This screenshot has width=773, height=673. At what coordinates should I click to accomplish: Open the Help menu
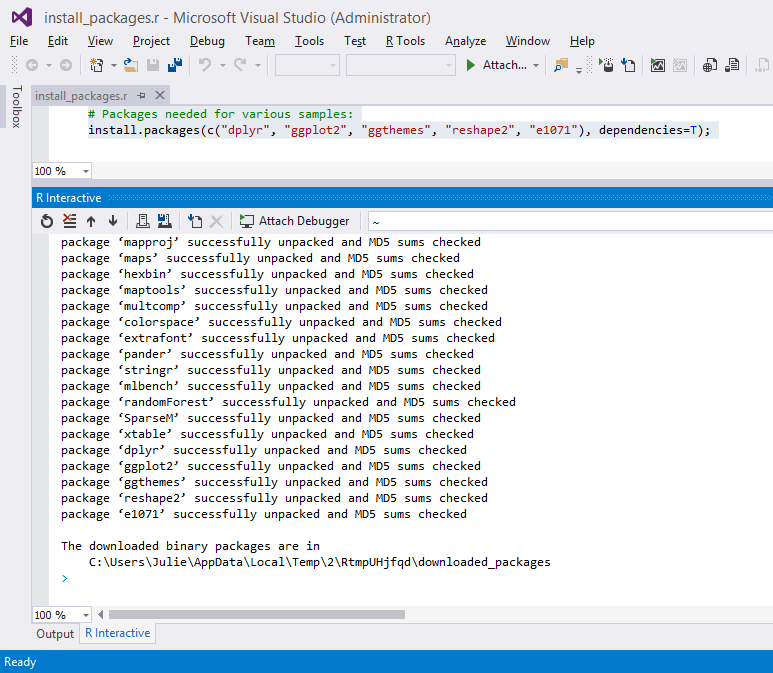pos(582,41)
